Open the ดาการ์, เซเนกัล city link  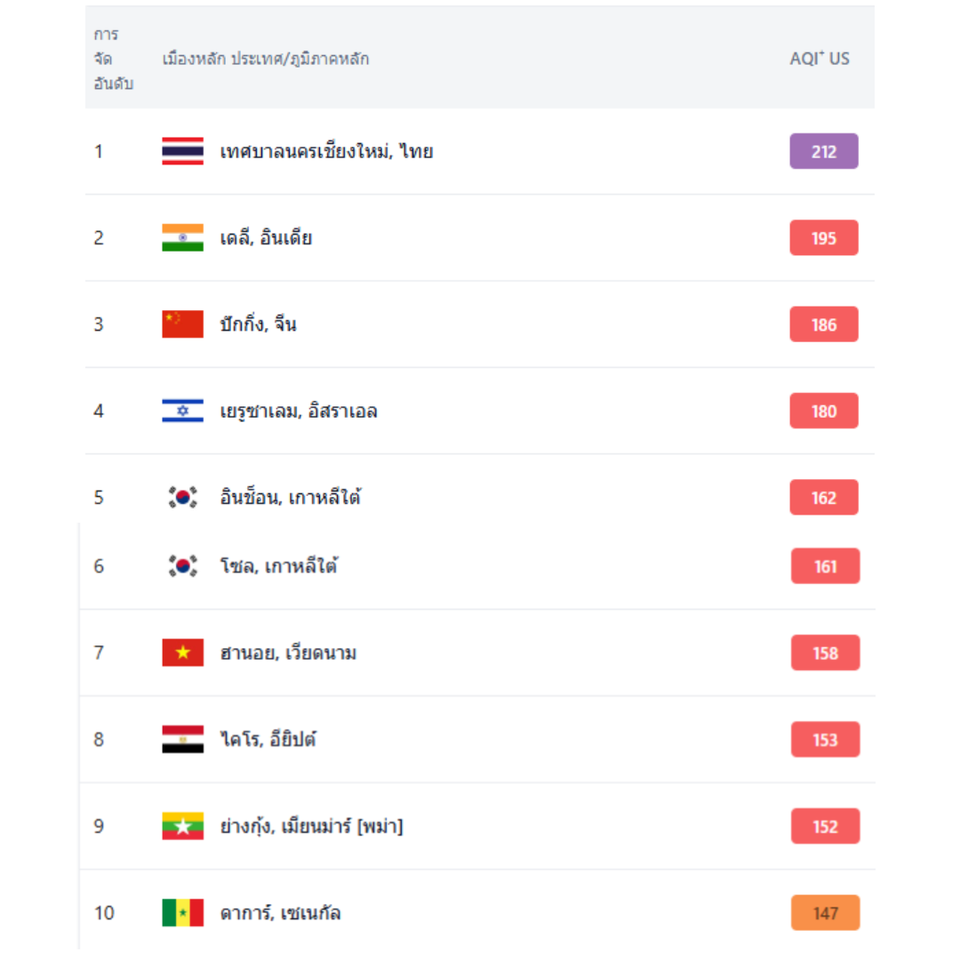pyautogui.click(x=280, y=913)
